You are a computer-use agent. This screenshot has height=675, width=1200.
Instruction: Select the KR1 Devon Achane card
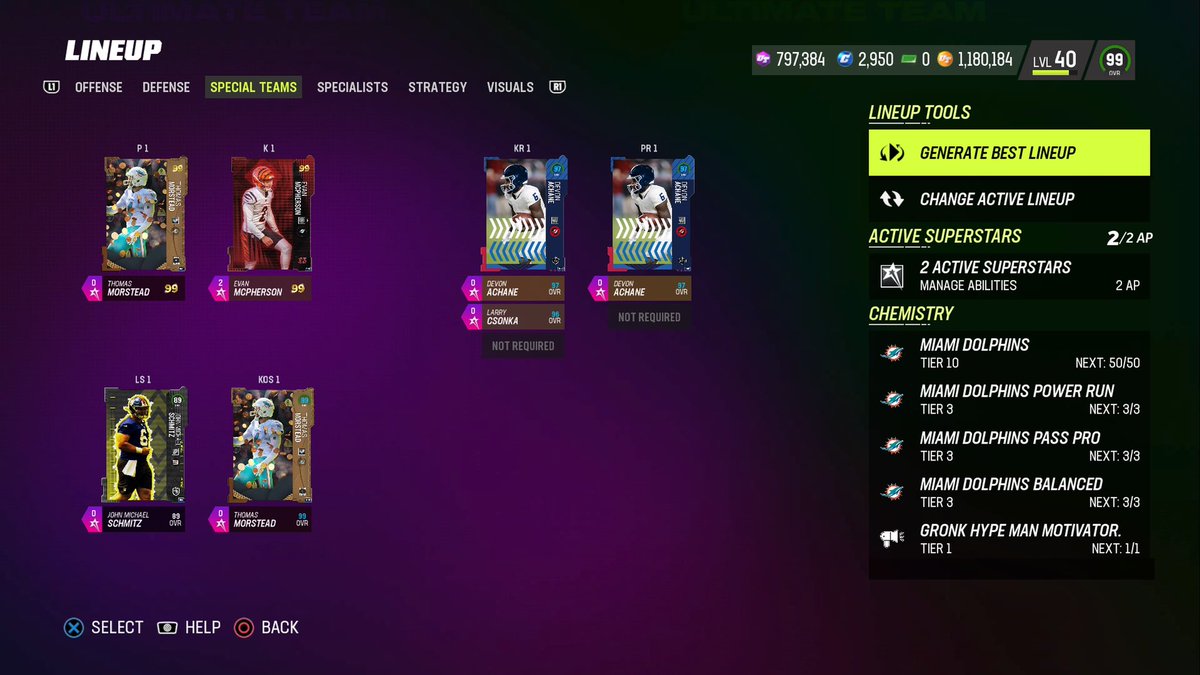click(x=523, y=213)
